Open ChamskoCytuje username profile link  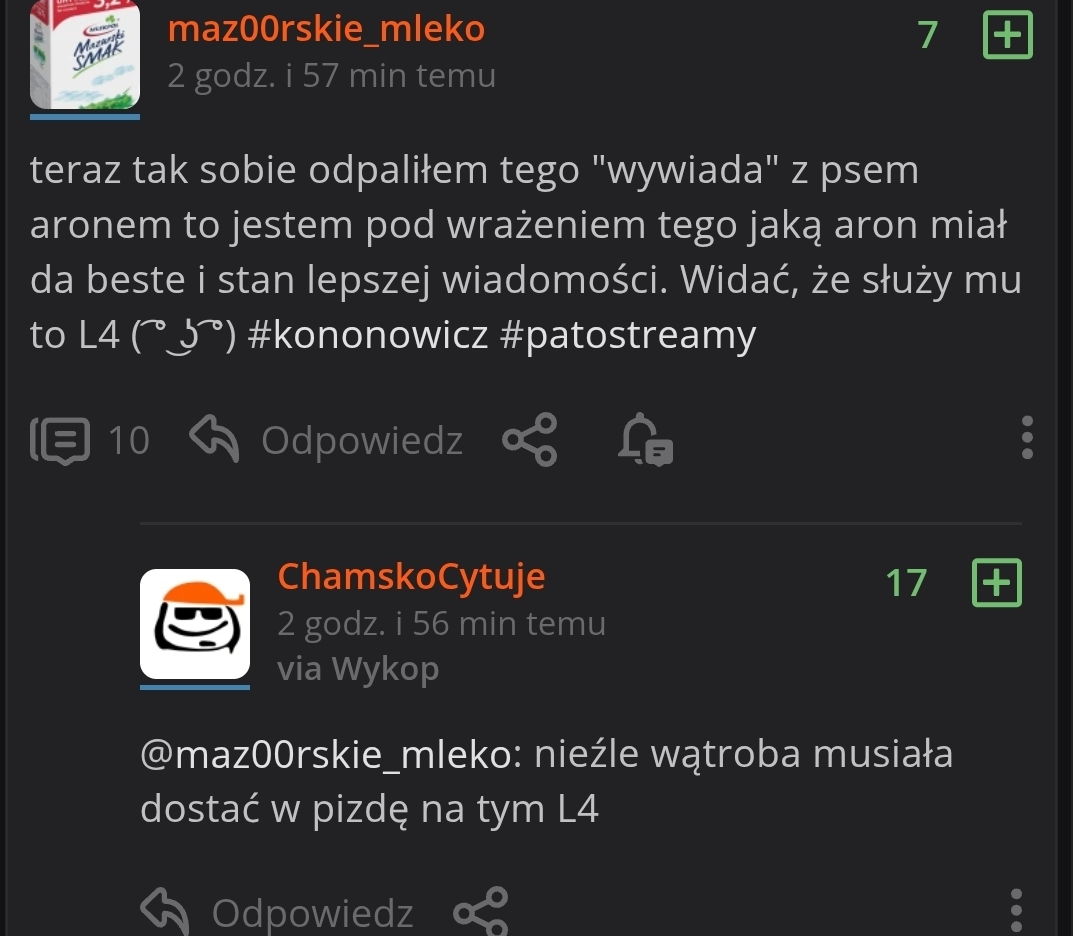click(x=411, y=576)
